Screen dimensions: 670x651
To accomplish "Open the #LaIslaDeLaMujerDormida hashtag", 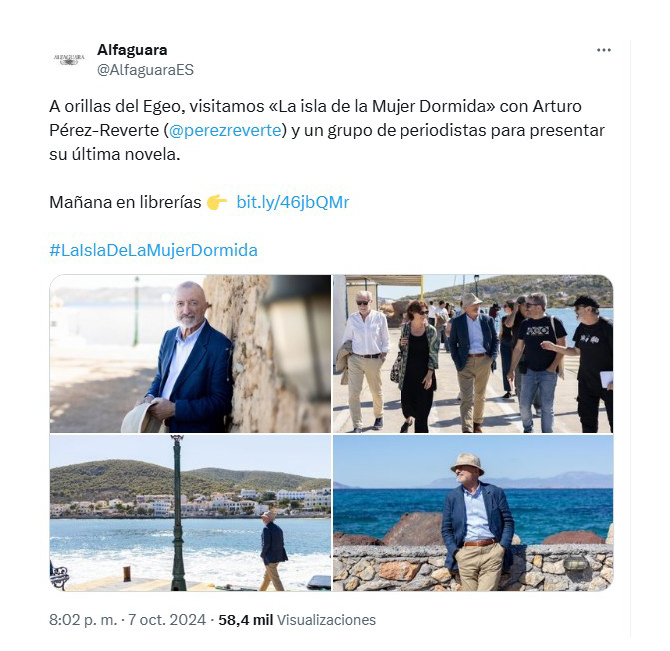I will [153, 250].
